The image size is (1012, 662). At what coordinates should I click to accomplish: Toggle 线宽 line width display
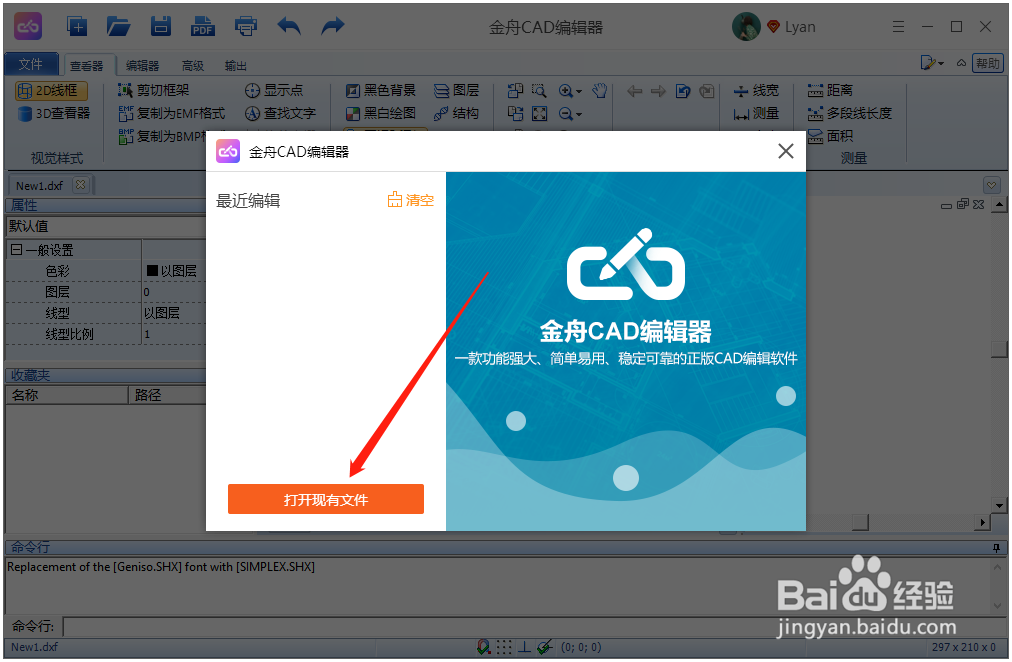756,90
